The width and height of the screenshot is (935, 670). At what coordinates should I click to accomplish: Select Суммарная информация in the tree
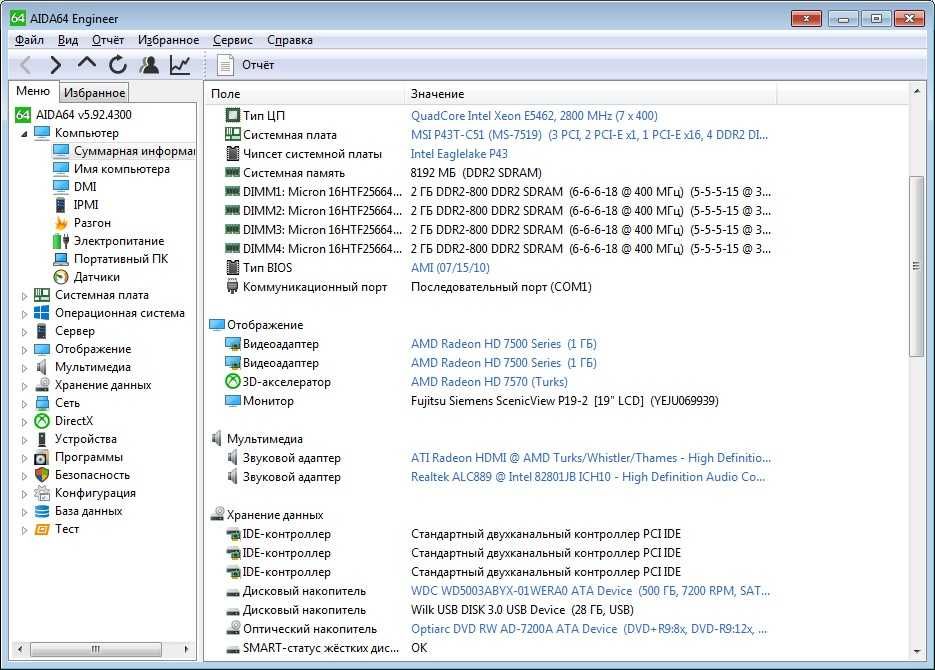tap(124, 151)
